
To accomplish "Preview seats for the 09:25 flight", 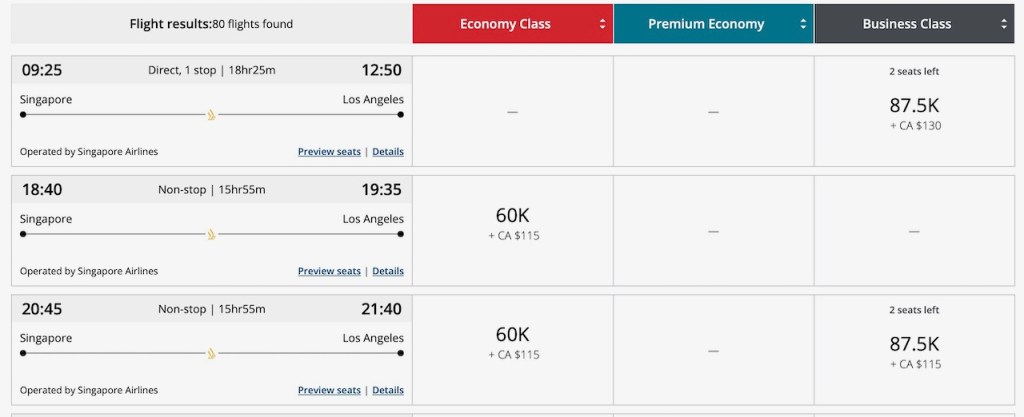I will 329,152.
